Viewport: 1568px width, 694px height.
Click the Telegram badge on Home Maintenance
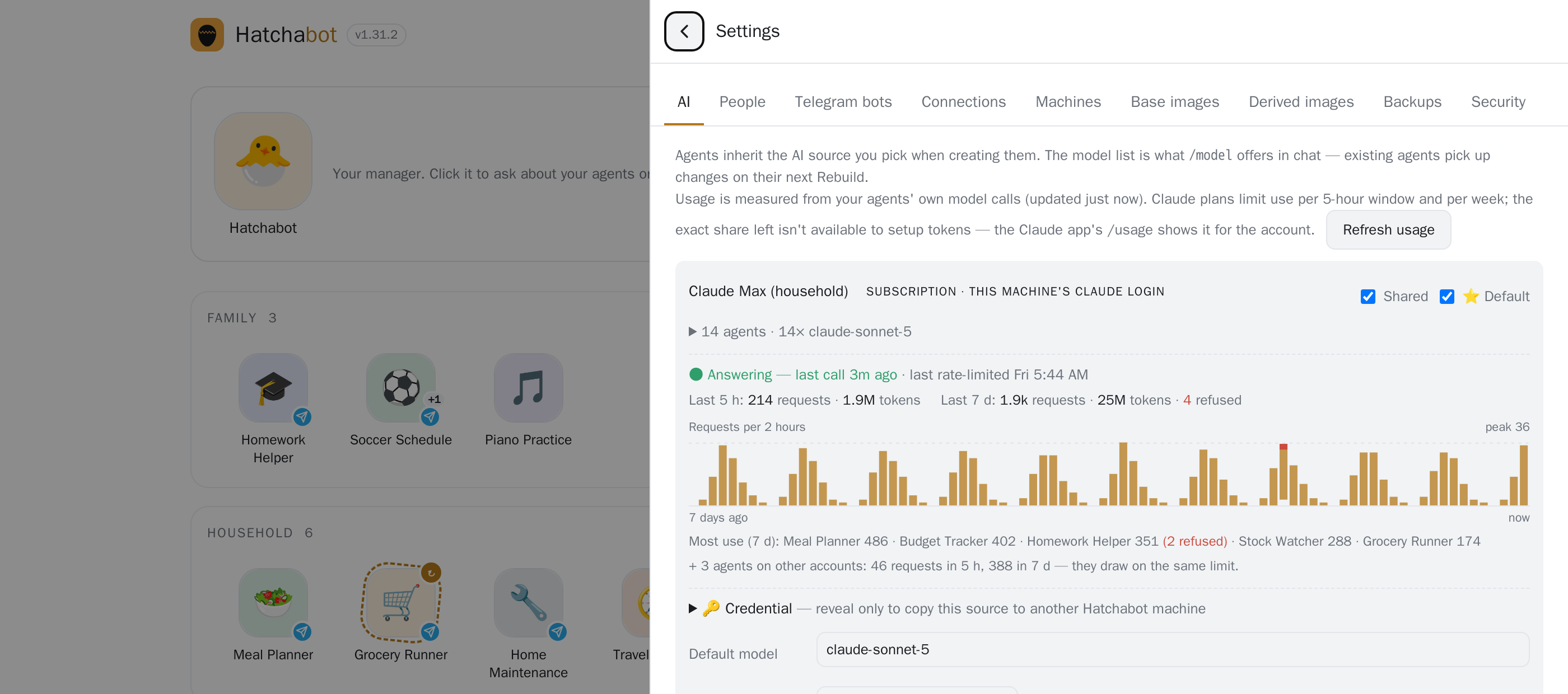558,631
